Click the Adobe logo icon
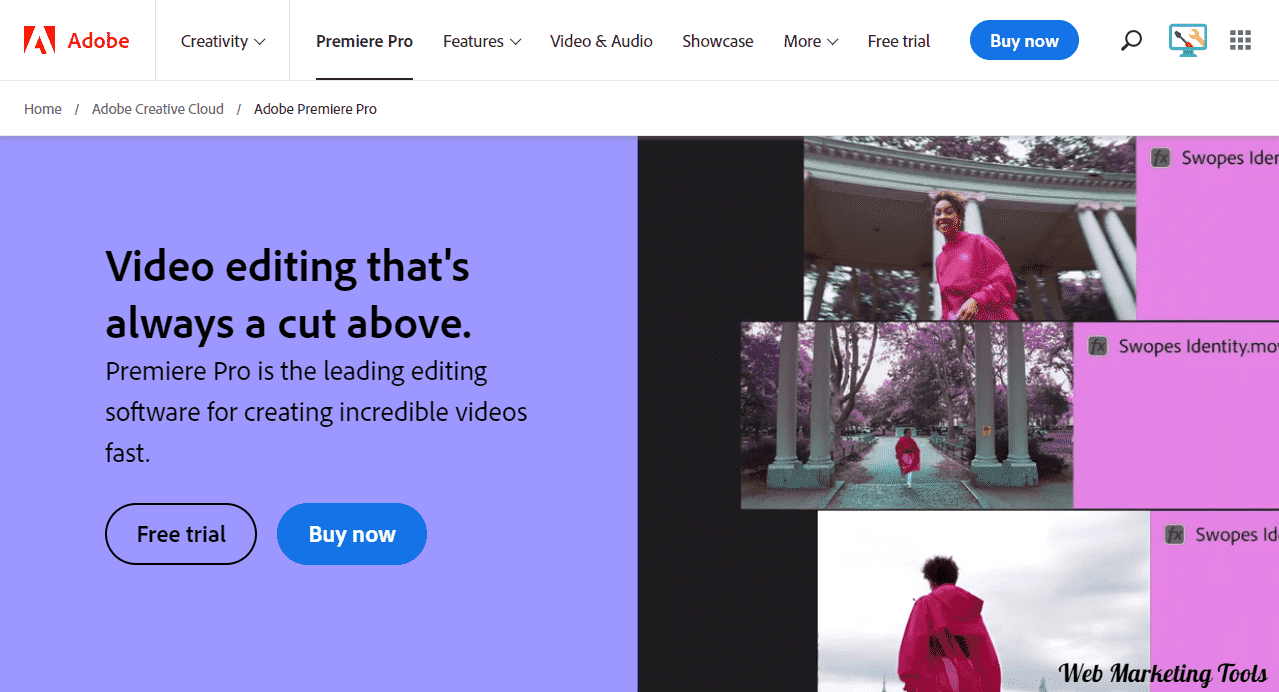Screen dimensions: 1279x692 [x=40, y=41]
